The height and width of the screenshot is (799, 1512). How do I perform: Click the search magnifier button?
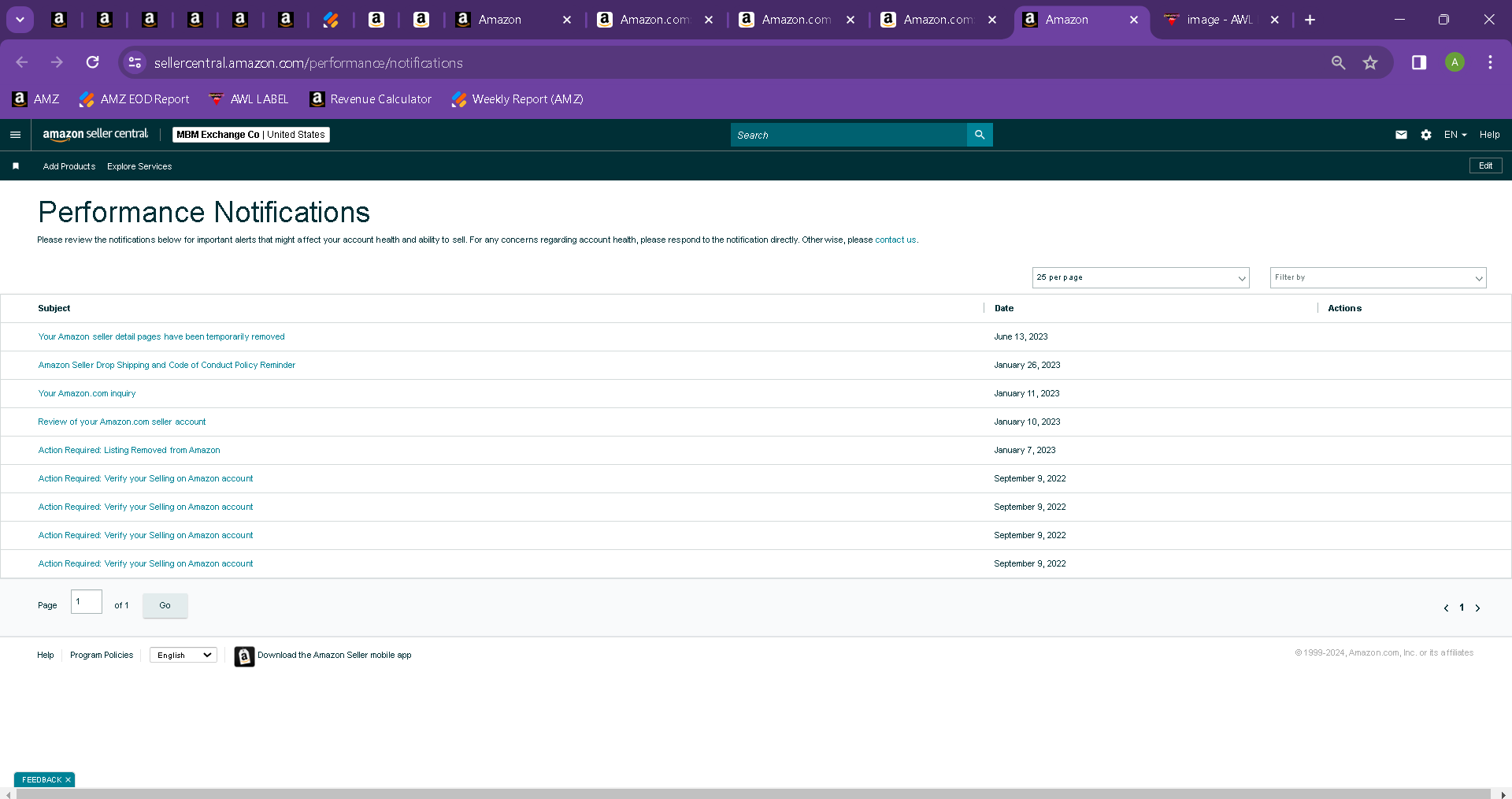click(x=980, y=135)
